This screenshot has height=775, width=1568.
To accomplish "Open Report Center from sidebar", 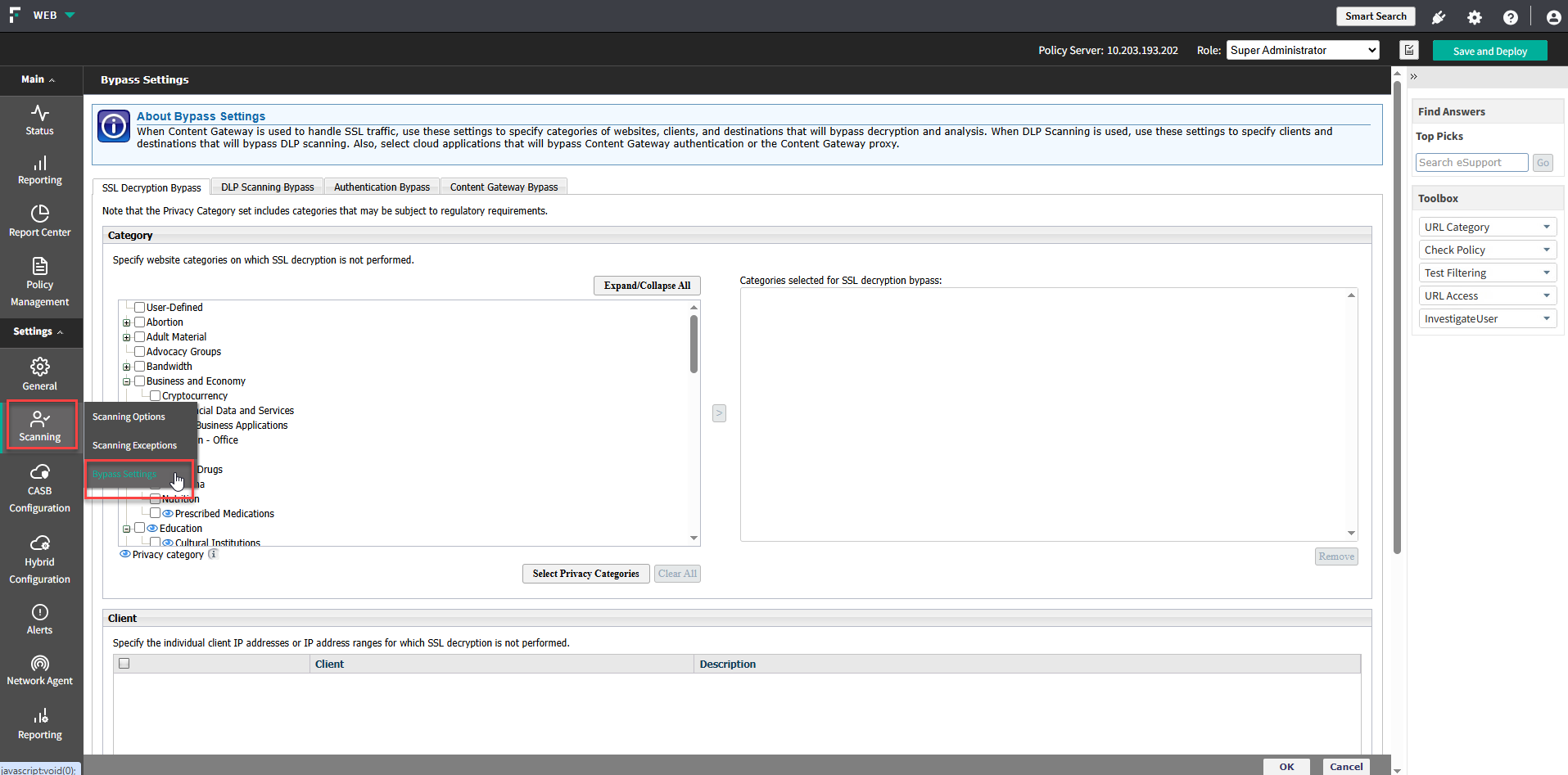I will pyautogui.click(x=39, y=221).
